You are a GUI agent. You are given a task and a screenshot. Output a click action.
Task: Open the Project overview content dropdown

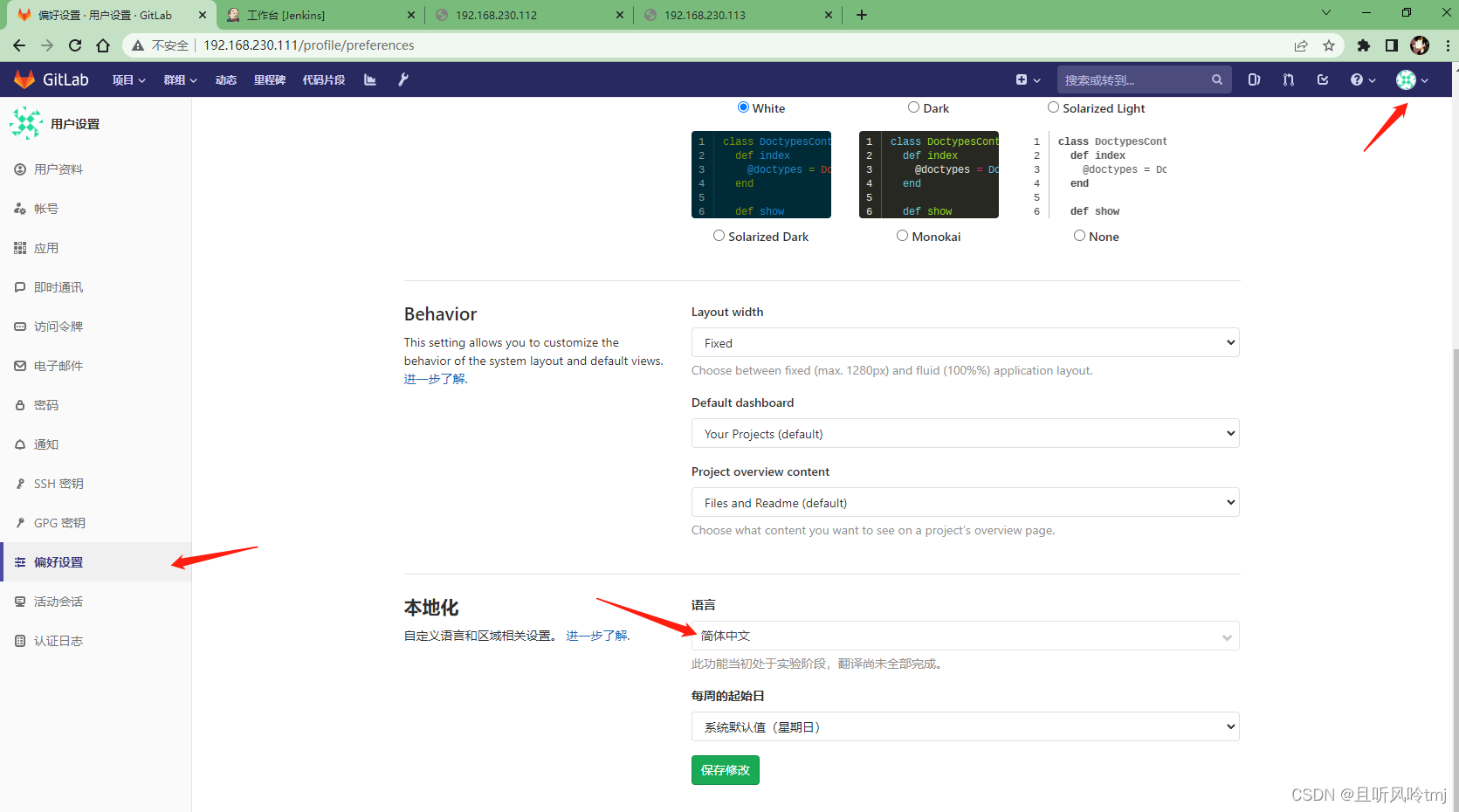click(965, 502)
